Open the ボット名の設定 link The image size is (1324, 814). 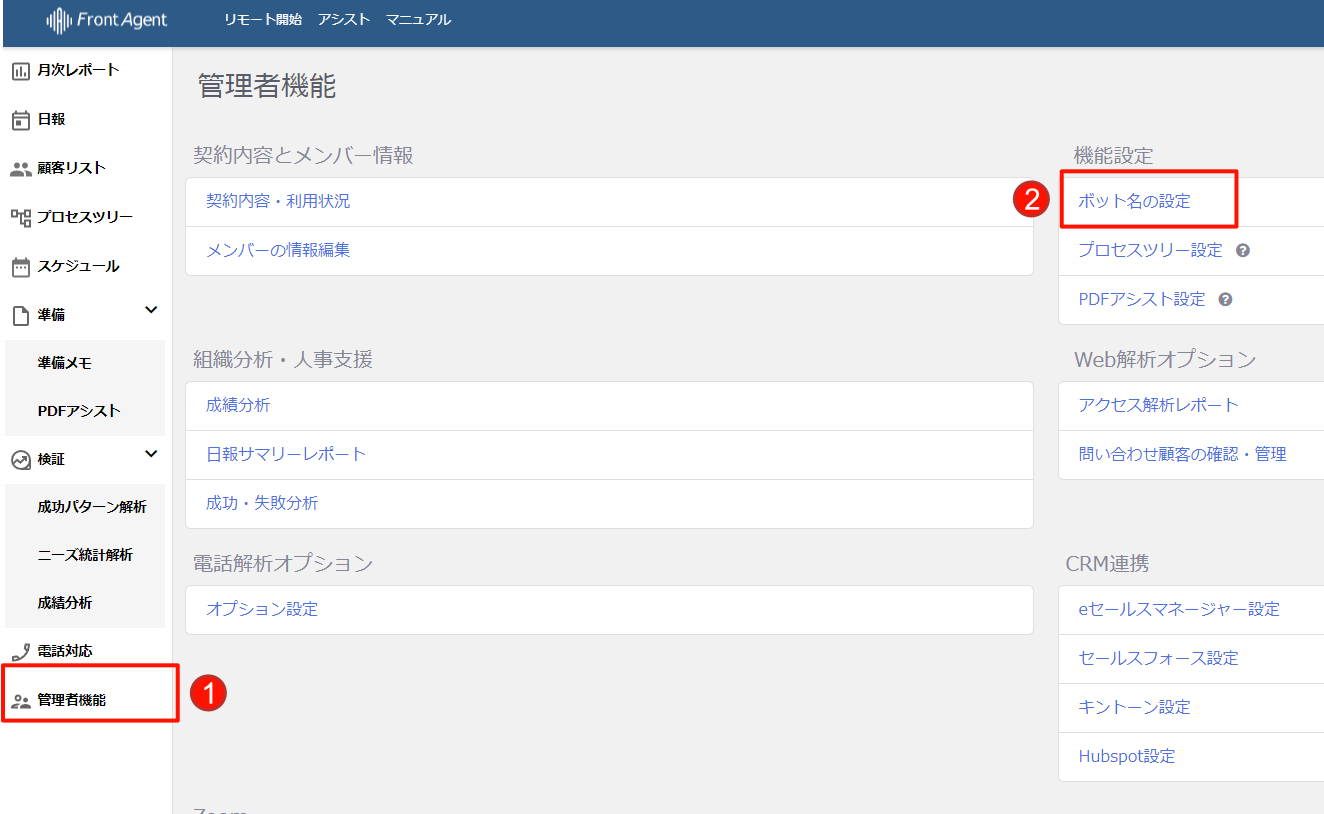(x=1134, y=202)
